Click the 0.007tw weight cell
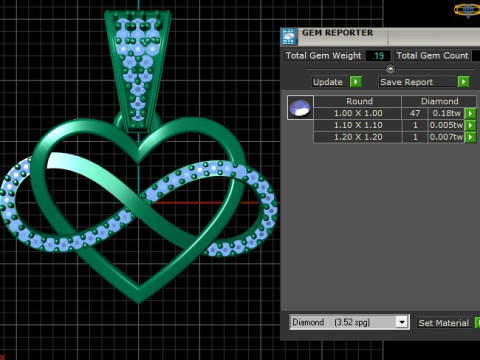 coord(446,137)
